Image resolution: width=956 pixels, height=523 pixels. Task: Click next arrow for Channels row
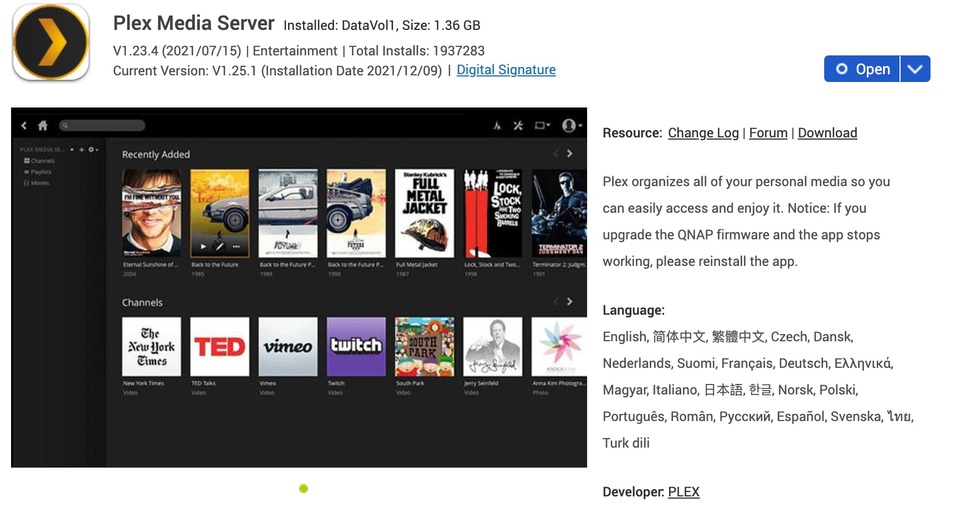tap(569, 302)
